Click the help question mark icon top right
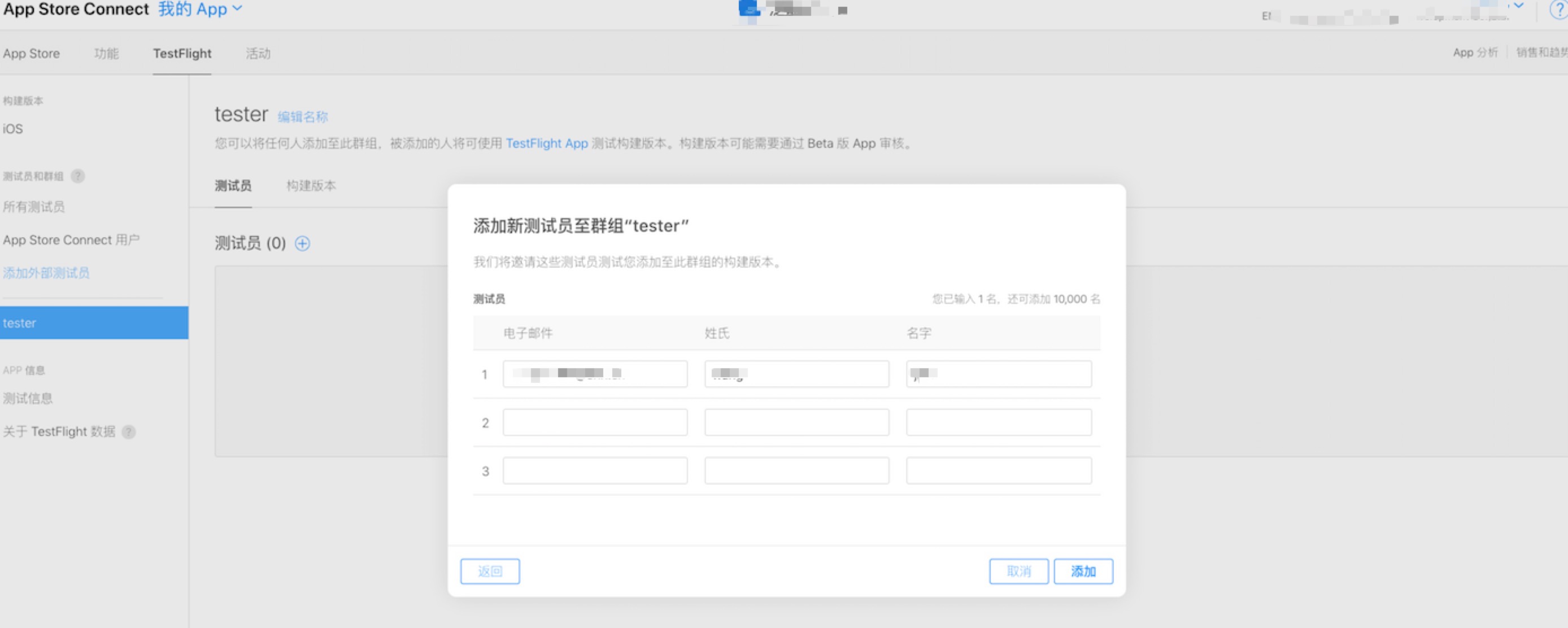 pos(1559,10)
